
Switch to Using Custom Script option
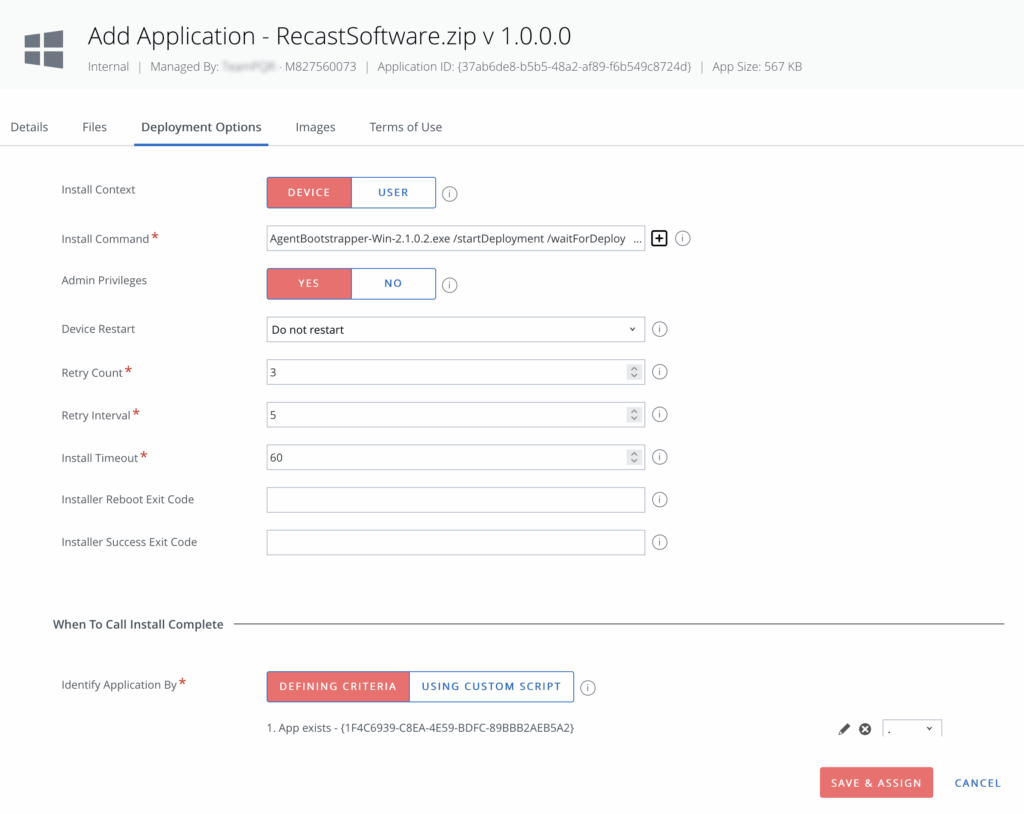pyautogui.click(x=491, y=687)
